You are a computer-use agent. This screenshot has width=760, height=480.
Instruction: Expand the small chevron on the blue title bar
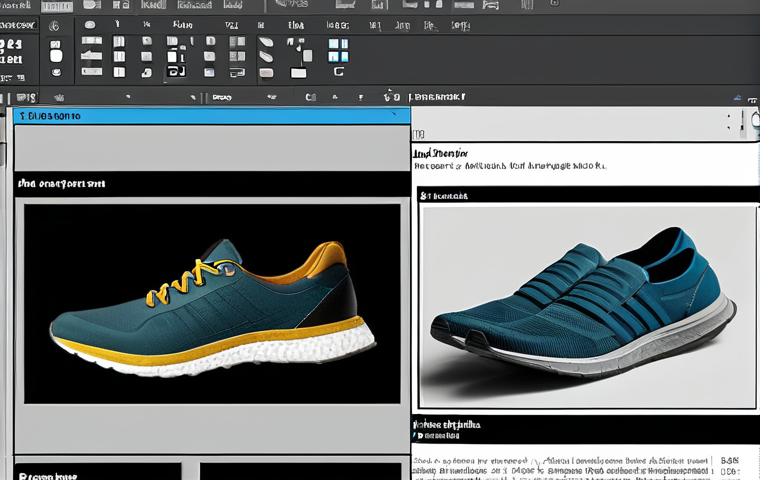pos(394,114)
